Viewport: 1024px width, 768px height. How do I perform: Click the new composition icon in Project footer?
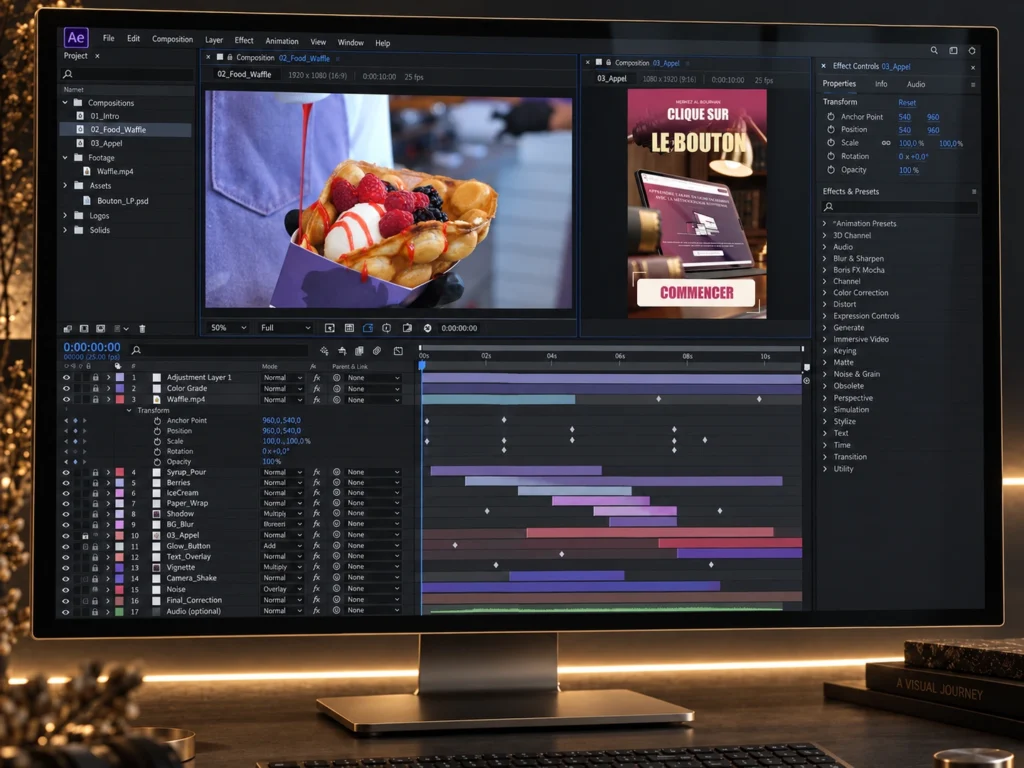pos(101,328)
